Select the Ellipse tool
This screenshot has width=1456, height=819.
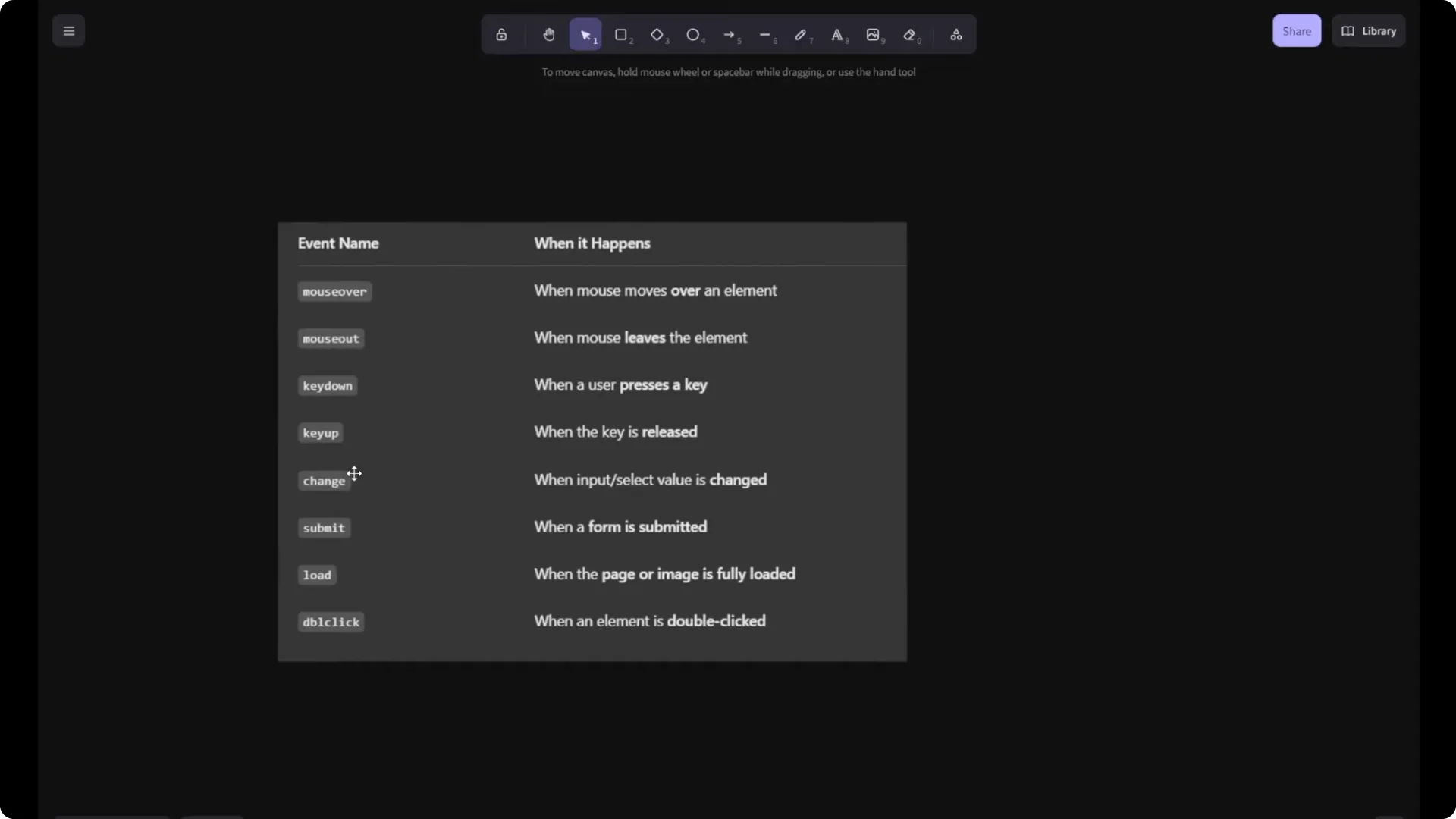(x=694, y=34)
